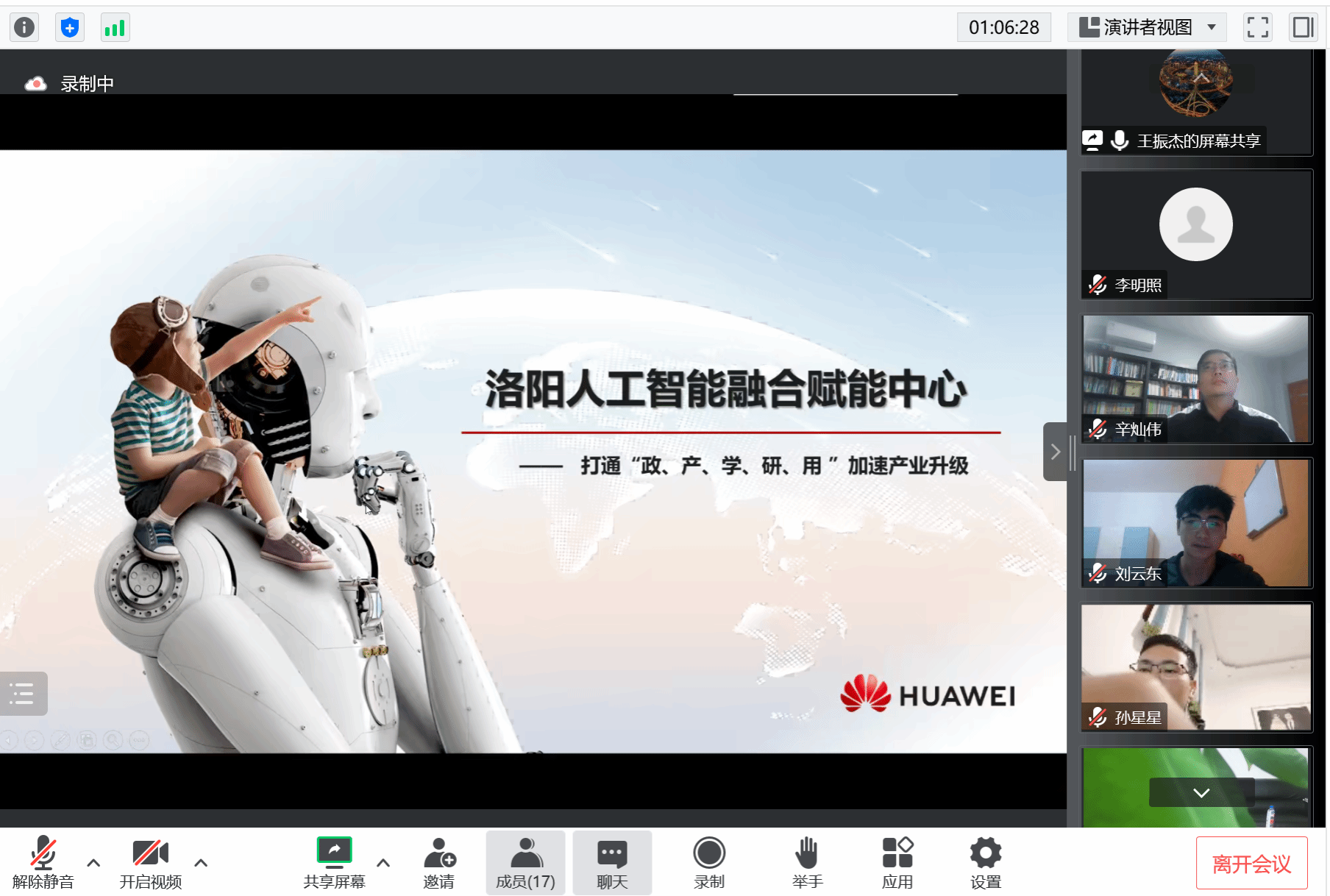Unmute microphone with 解除静音
The height and width of the screenshot is (896, 1330).
(x=43, y=862)
